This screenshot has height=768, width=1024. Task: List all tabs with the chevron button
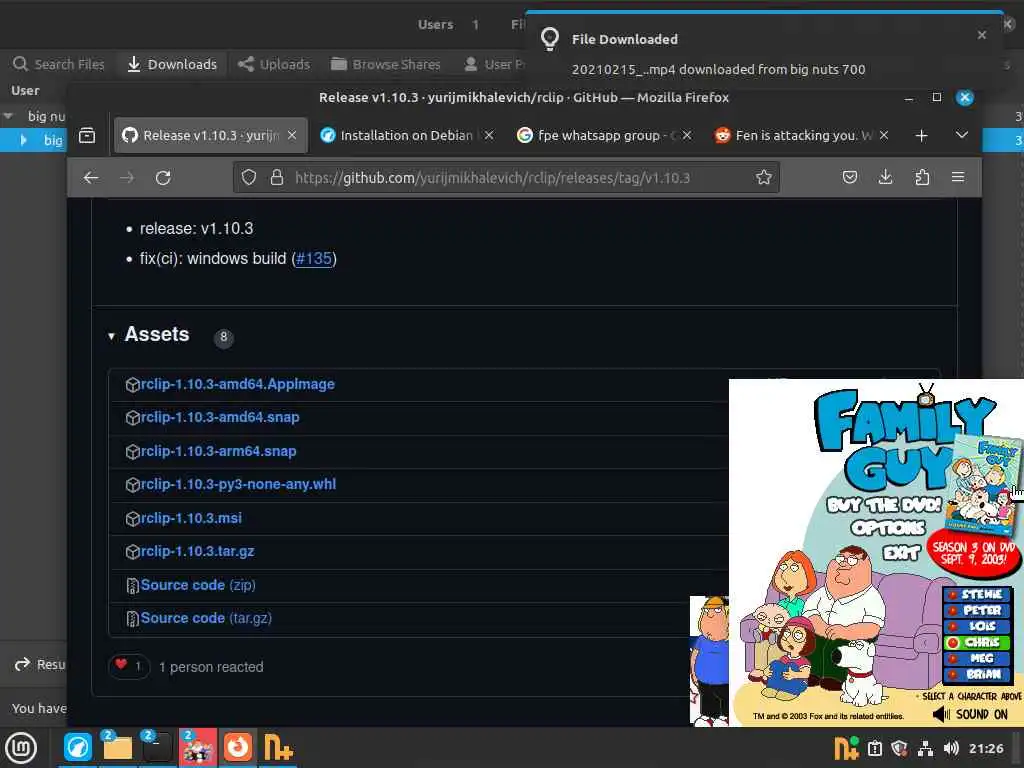[962, 135]
